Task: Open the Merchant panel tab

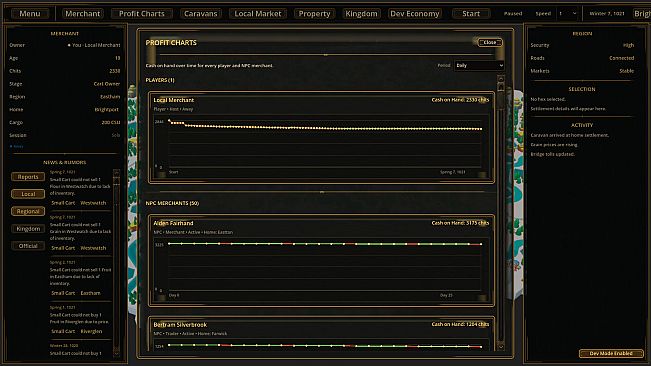Action: (82, 14)
